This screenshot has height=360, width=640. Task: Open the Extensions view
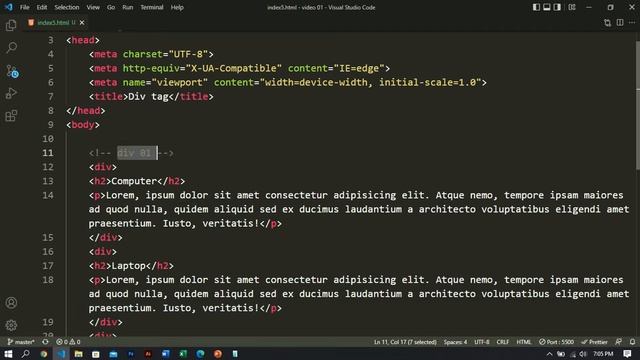tap(11, 116)
